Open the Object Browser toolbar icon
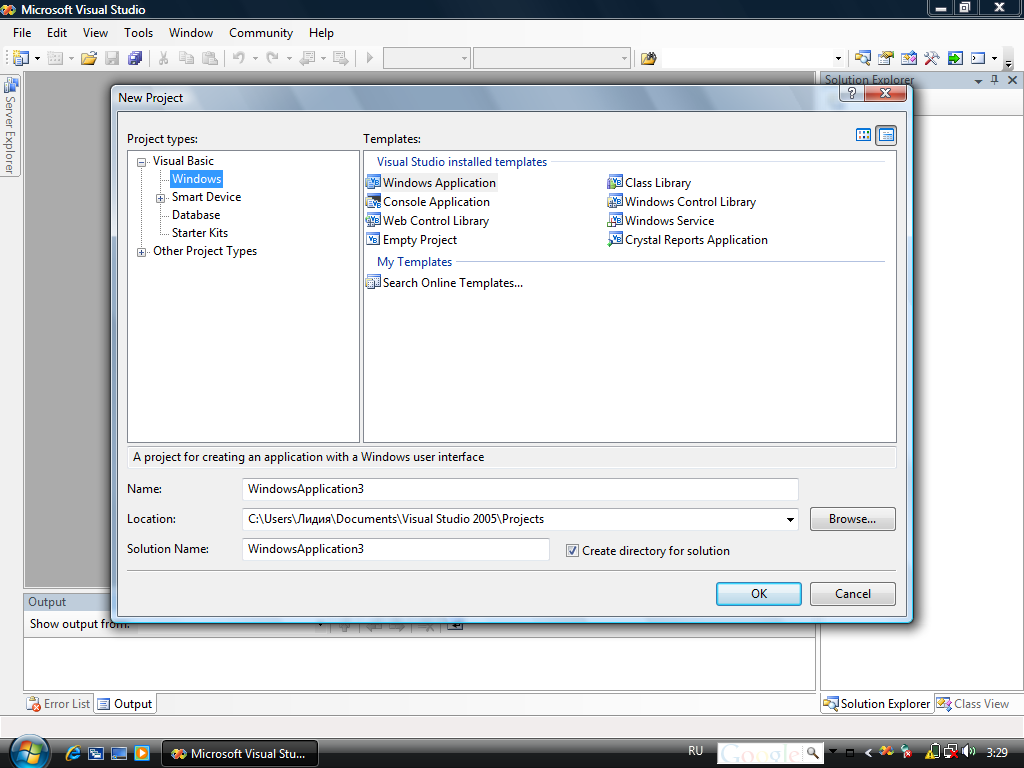The image size is (1024, 768). [x=908, y=58]
